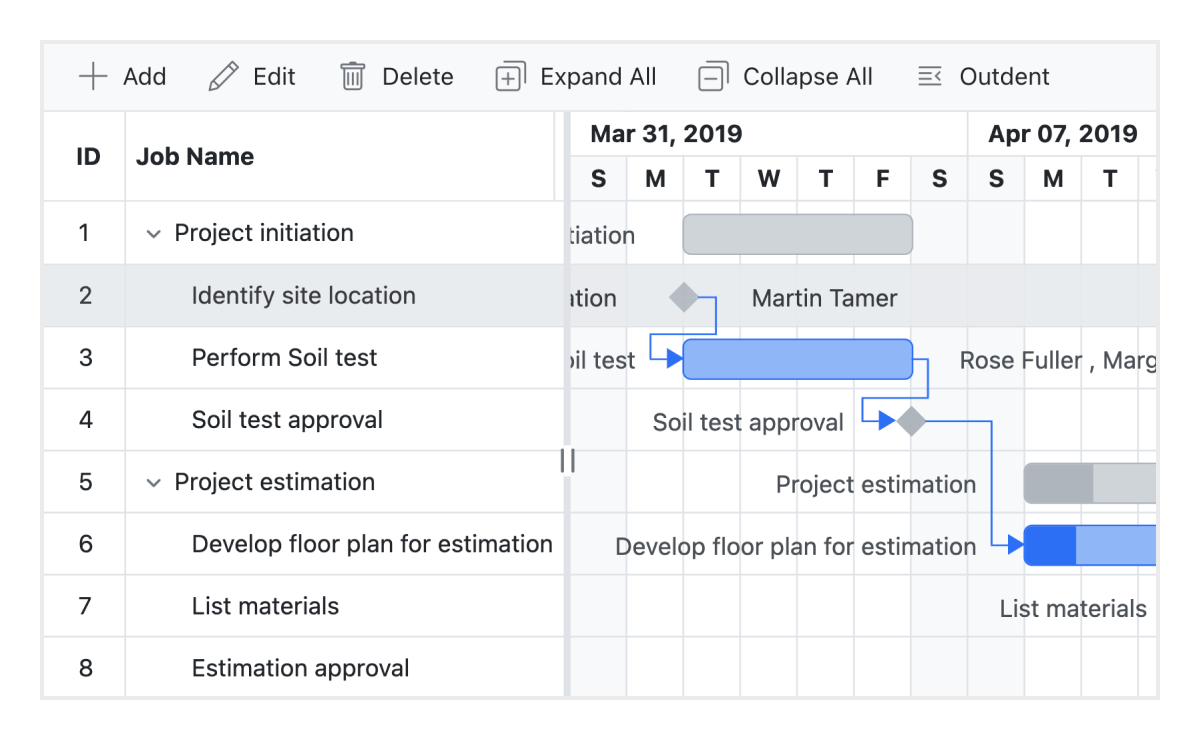Click the Mar 31, 2019 timeline header
The image size is (1200, 740).
pos(666,133)
